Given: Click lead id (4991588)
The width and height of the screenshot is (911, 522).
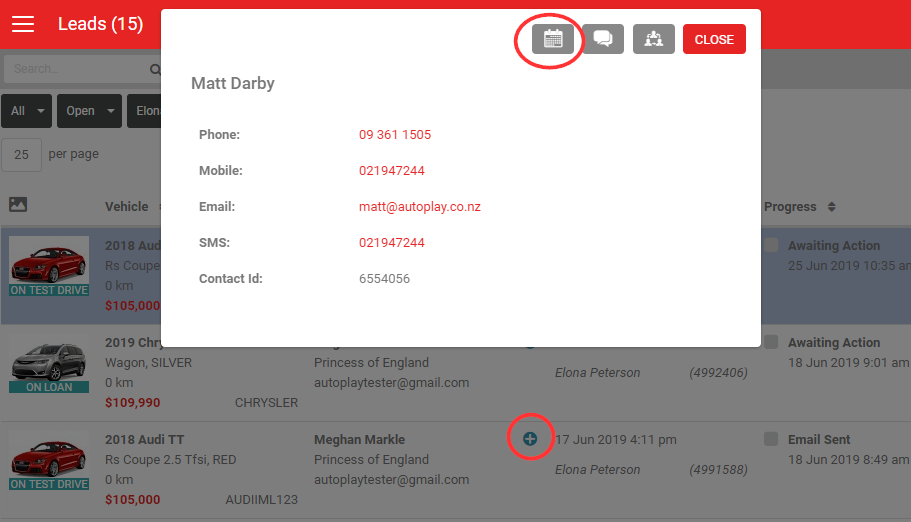Looking at the screenshot, I should tap(718, 470).
